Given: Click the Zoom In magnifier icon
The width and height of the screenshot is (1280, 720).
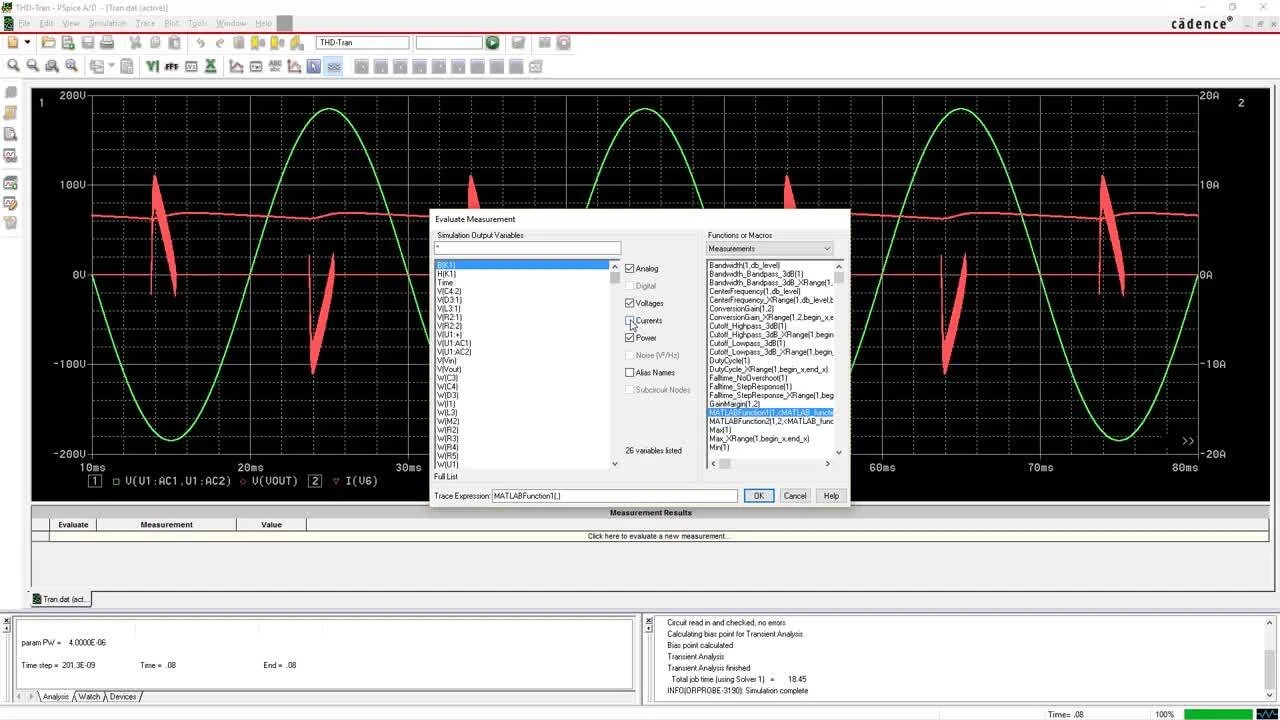Looking at the screenshot, I should coord(14,66).
